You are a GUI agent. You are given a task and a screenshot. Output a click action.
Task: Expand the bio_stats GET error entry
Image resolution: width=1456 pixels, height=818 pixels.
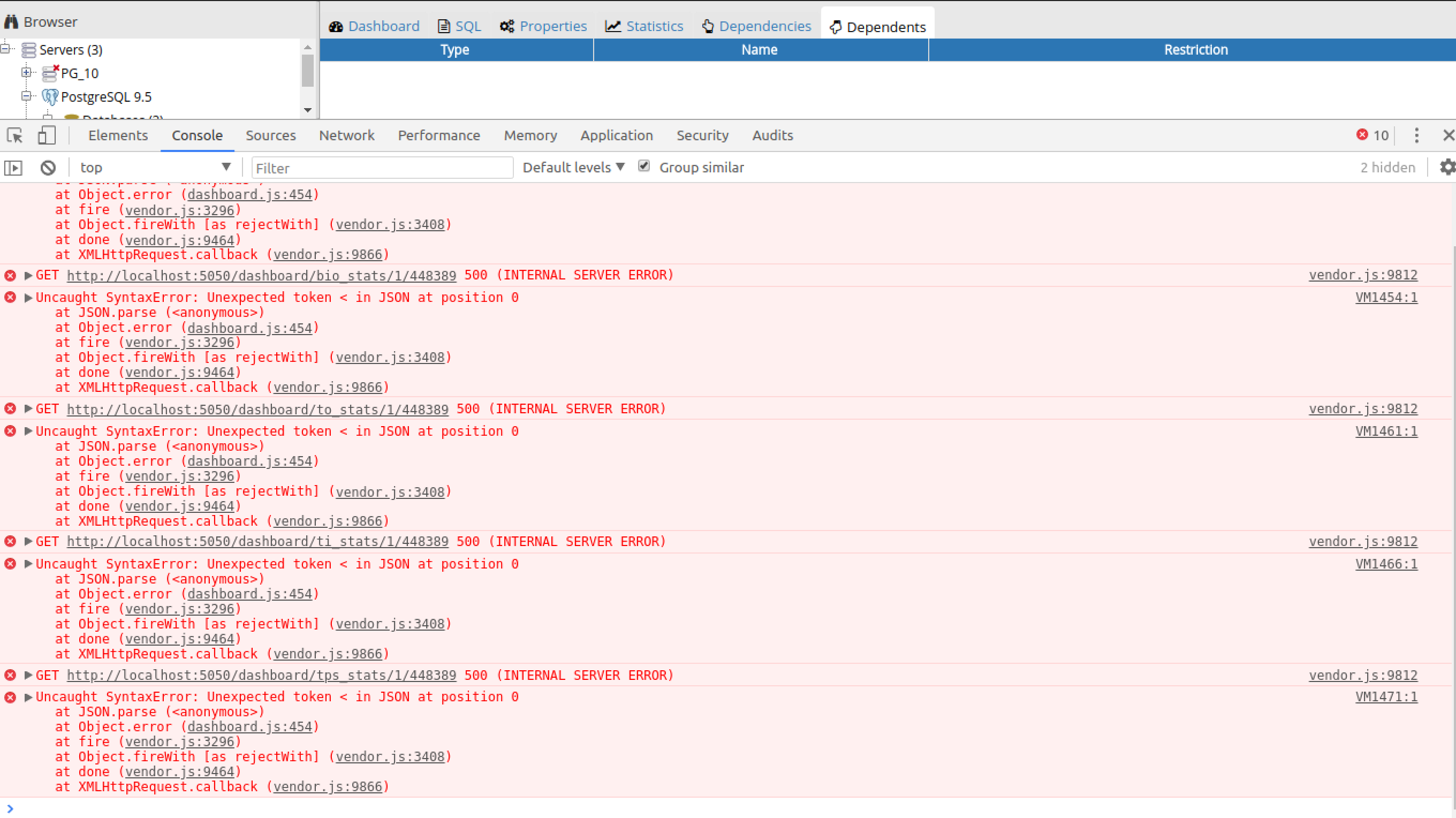[28, 275]
